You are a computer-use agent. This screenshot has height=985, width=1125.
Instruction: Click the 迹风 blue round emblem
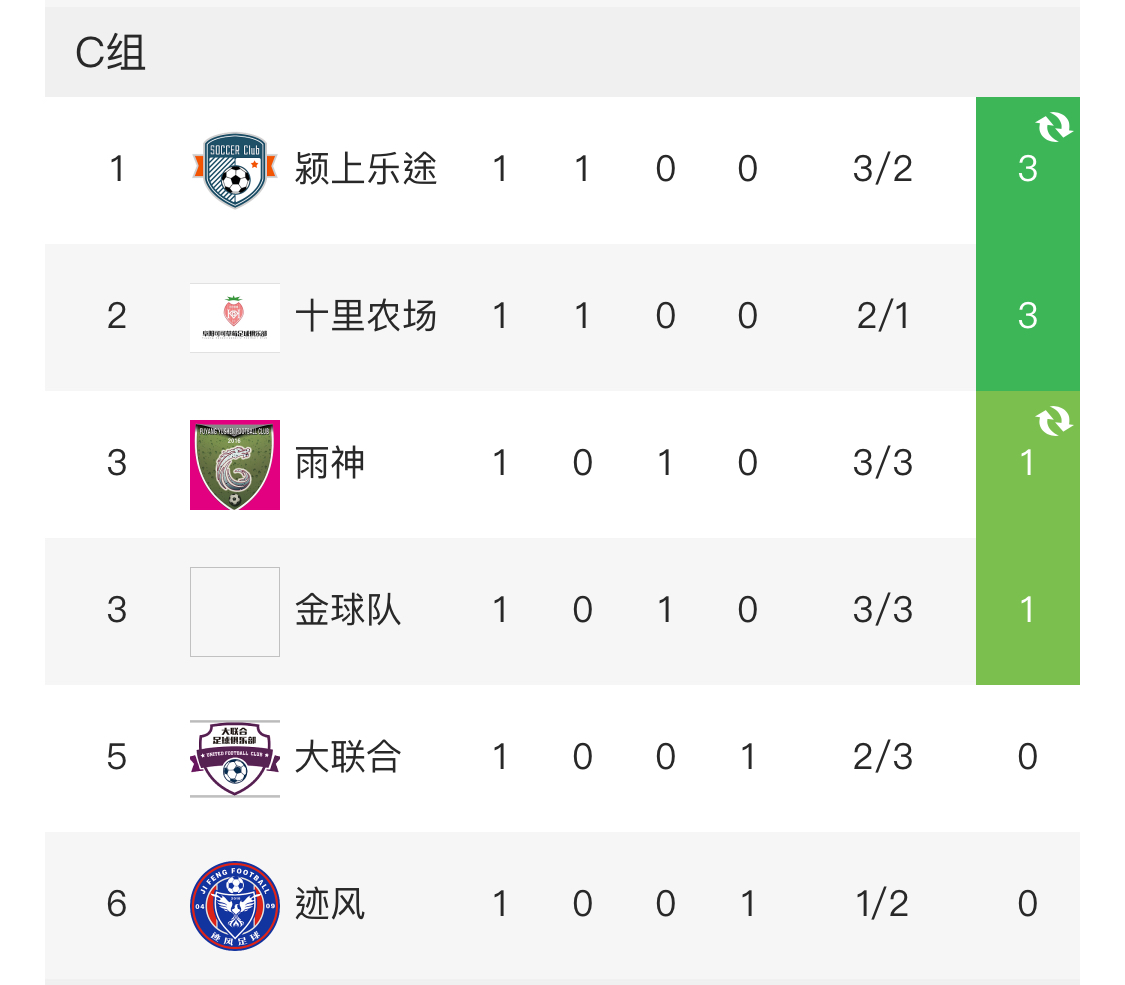235,905
